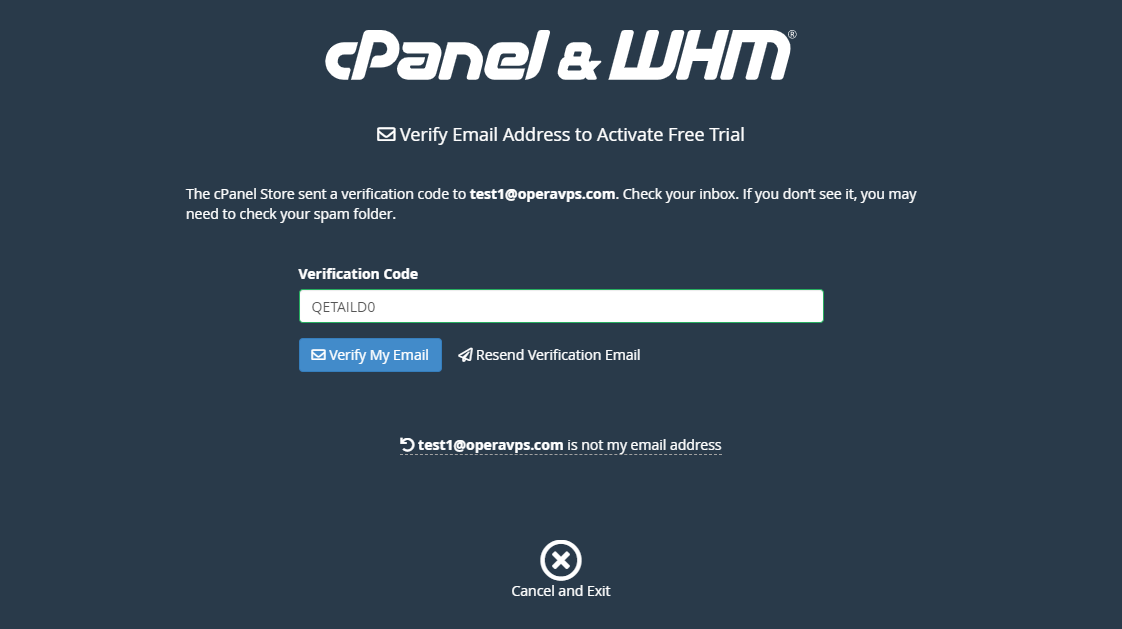Click the circled X cancel icon
1122x629 pixels.
561,560
